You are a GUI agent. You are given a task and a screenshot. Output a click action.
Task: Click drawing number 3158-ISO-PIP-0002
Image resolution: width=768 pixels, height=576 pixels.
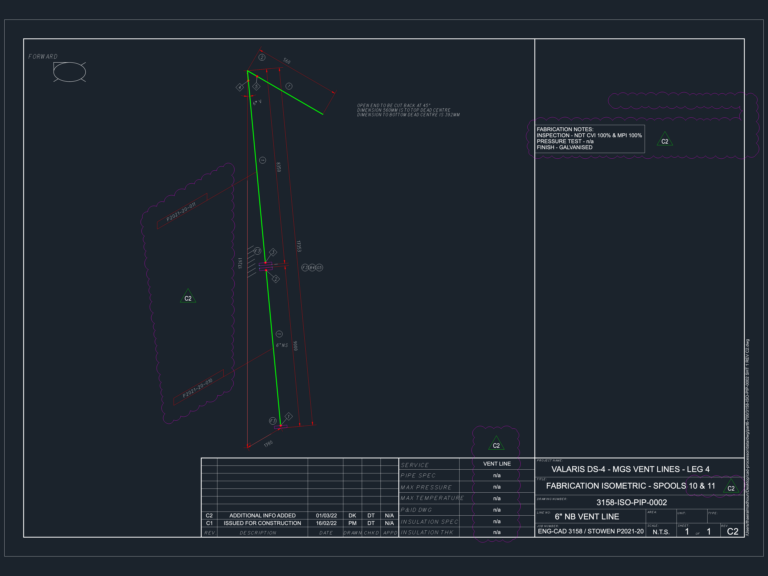click(x=631, y=502)
